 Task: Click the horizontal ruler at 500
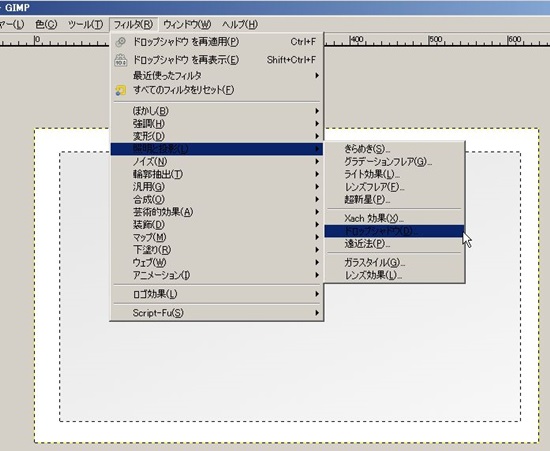coord(430,40)
